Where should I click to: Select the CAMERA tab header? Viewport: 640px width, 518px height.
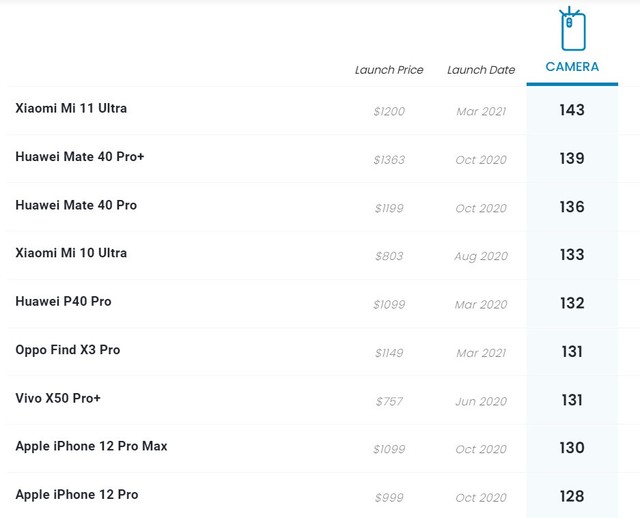click(572, 67)
